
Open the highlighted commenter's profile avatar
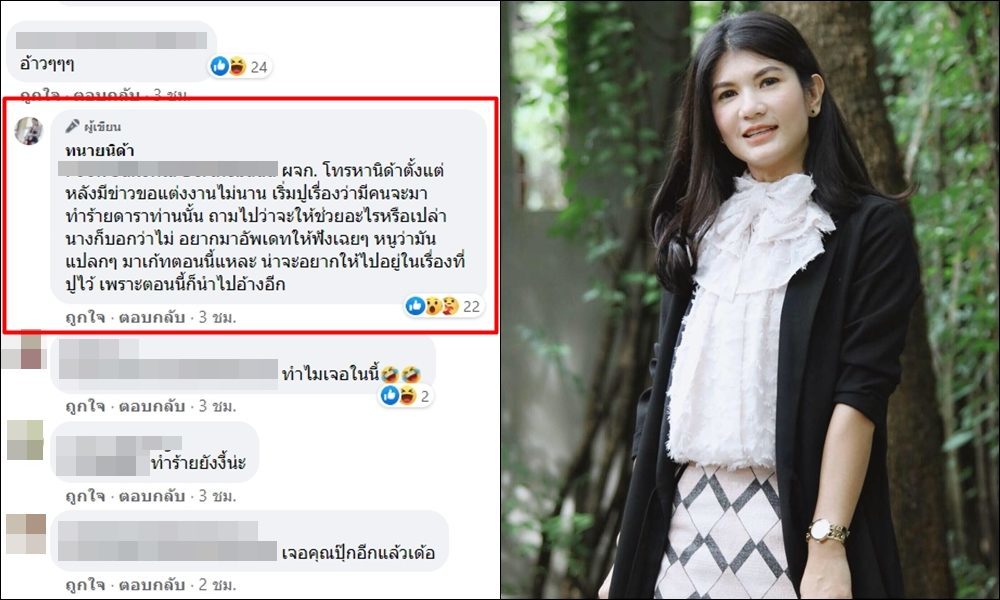29,131
